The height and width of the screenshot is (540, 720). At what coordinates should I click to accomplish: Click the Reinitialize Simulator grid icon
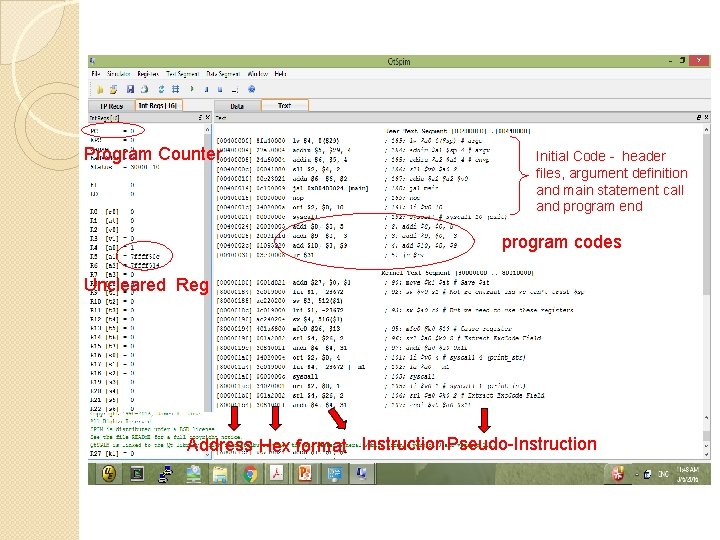175,89
